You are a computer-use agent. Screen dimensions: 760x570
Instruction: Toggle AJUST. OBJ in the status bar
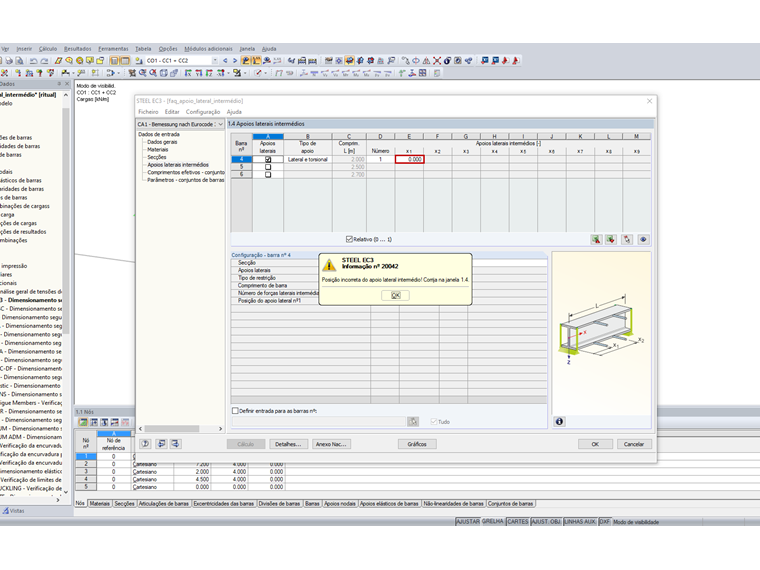tap(546, 522)
